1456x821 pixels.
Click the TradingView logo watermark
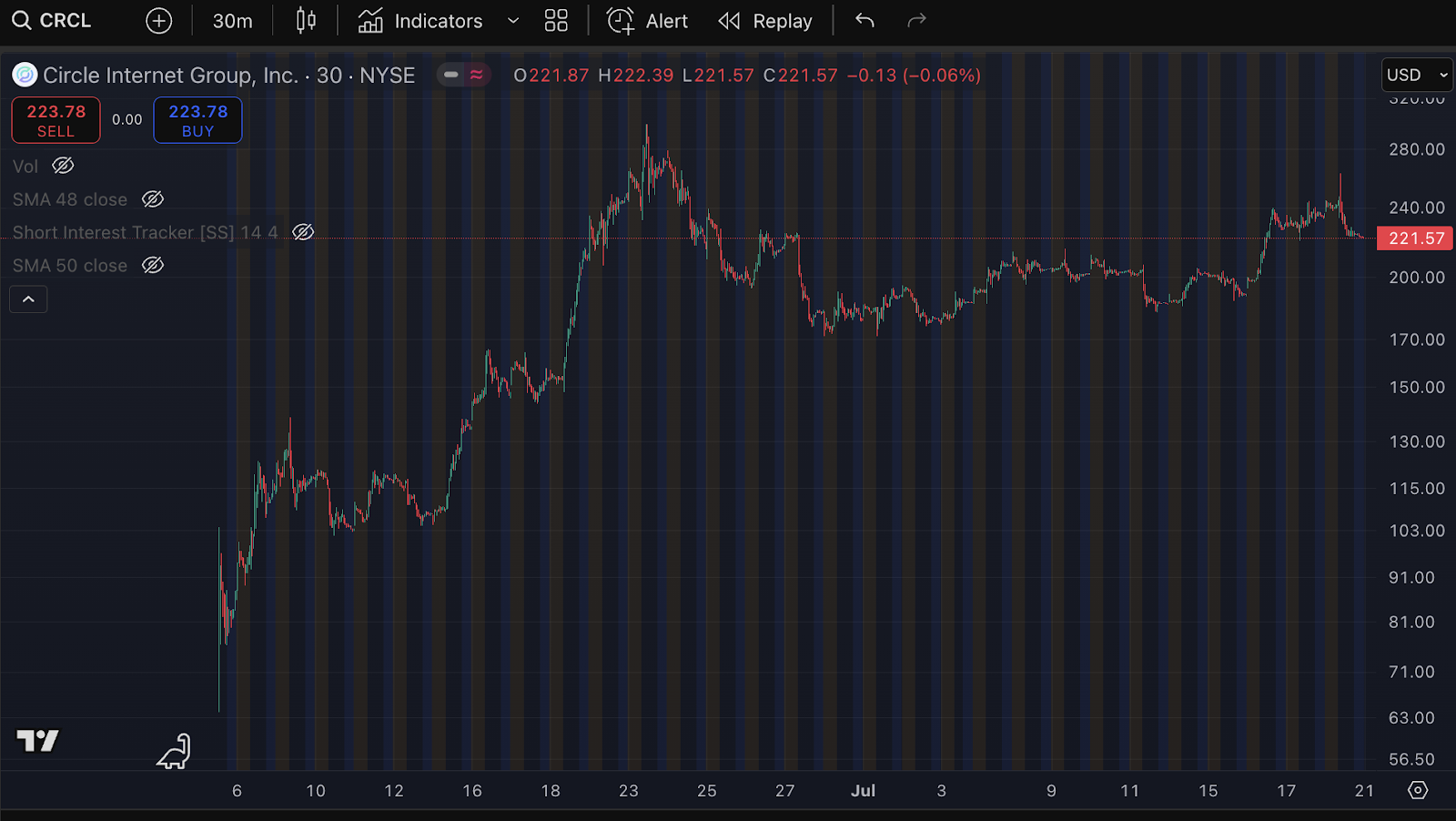[x=37, y=741]
